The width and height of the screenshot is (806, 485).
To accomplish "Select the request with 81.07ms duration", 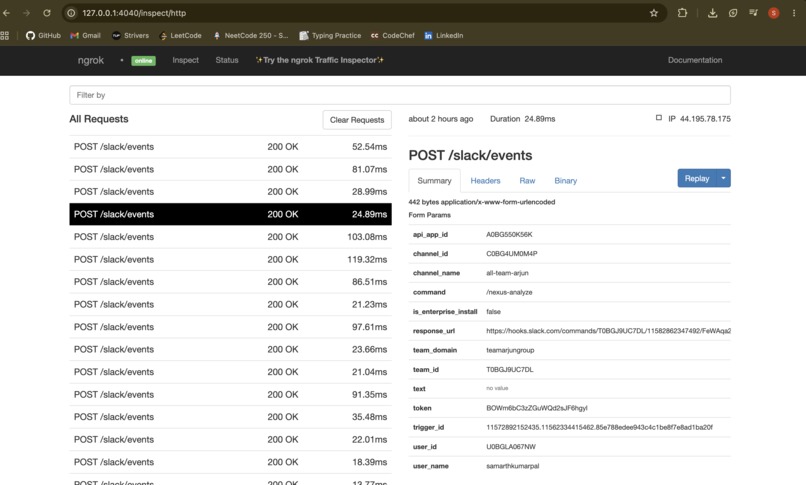I will [230, 170].
